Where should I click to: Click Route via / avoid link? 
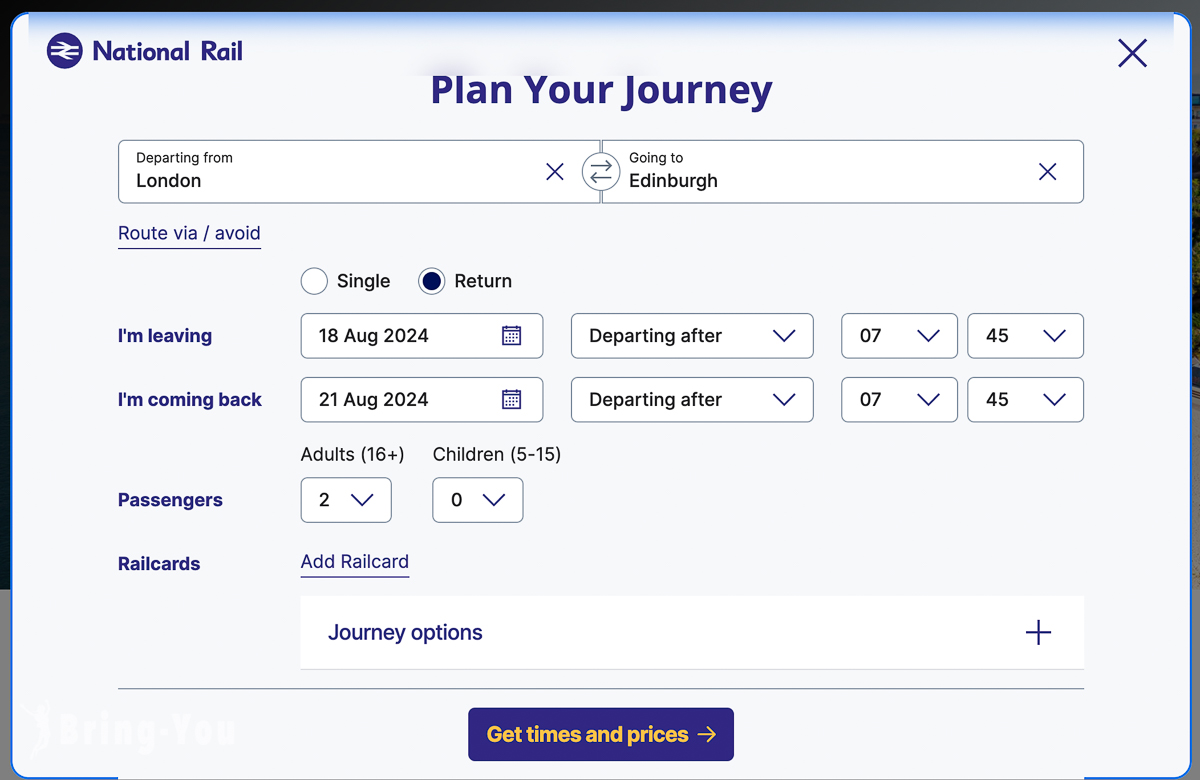(x=189, y=233)
